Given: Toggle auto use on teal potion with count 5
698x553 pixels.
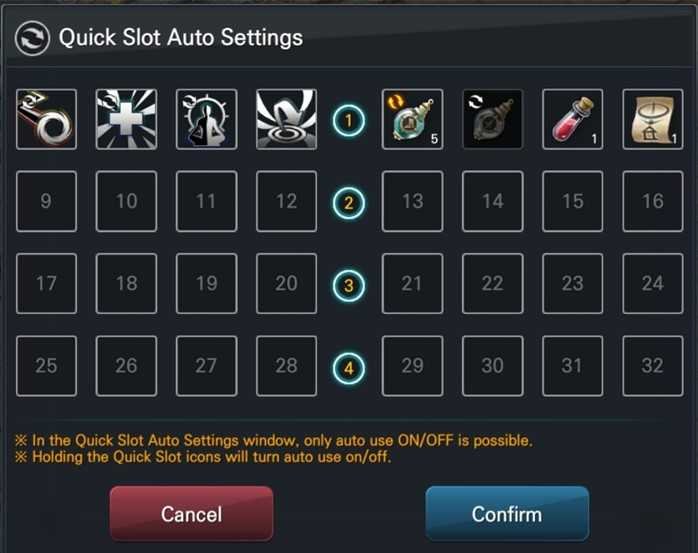Looking at the screenshot, I should pos(412,119).
